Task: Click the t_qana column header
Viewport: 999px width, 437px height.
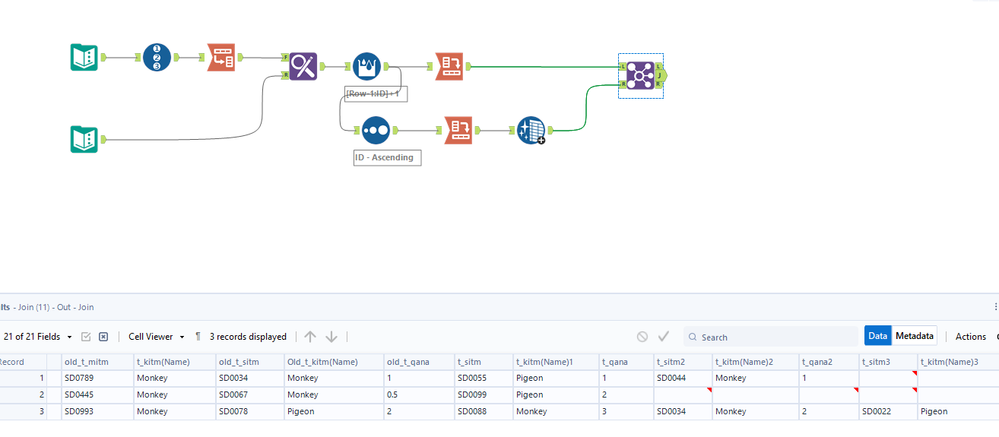Action: pyautogui.click(x=626, y=361)
